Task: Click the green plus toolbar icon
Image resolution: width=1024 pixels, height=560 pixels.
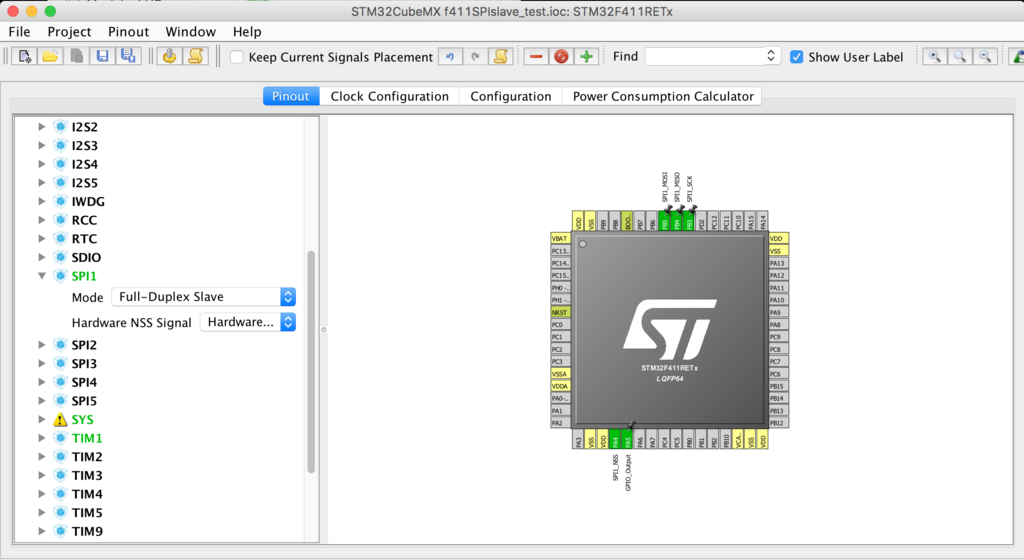Action: [586, 57]
